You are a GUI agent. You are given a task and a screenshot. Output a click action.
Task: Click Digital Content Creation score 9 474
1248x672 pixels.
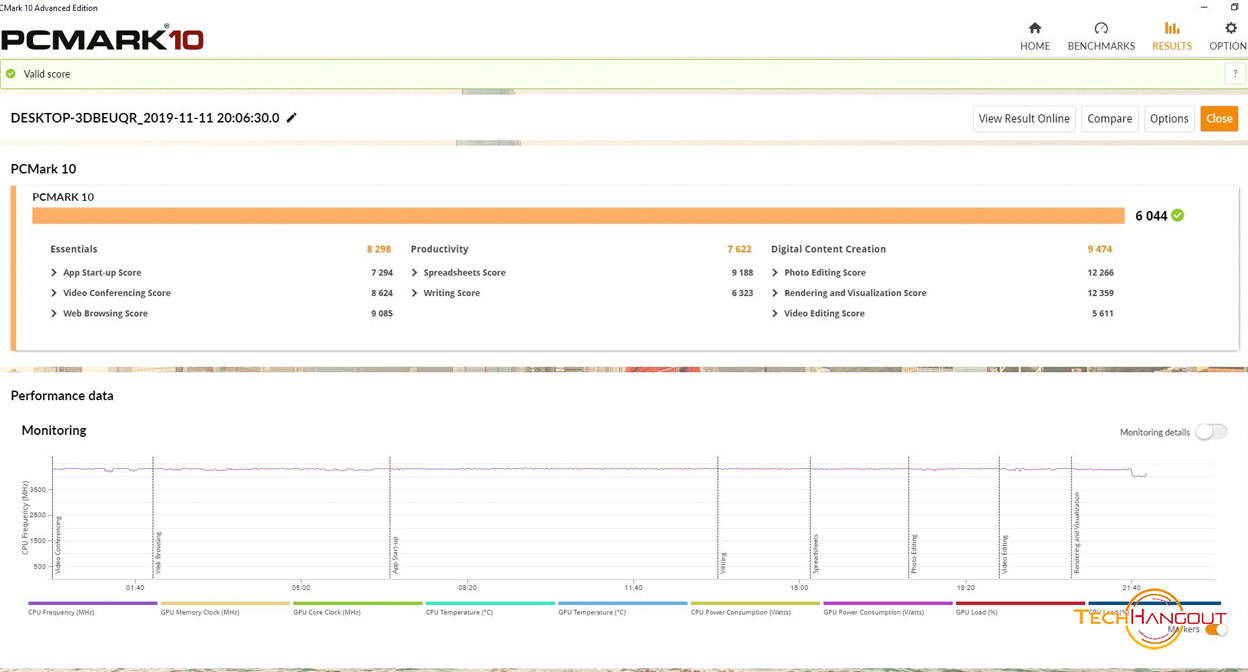[x=1100, y=249]
